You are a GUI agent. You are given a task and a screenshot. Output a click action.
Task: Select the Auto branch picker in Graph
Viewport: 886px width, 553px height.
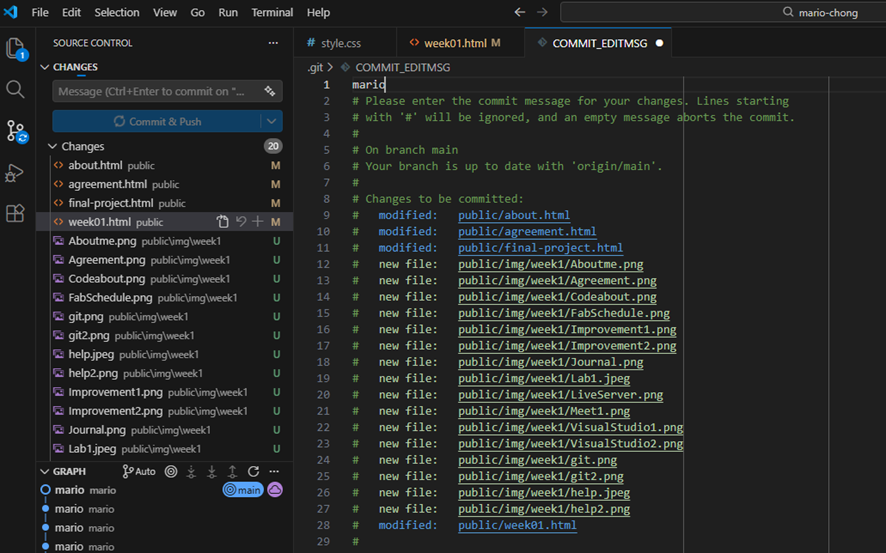point(139,471)
